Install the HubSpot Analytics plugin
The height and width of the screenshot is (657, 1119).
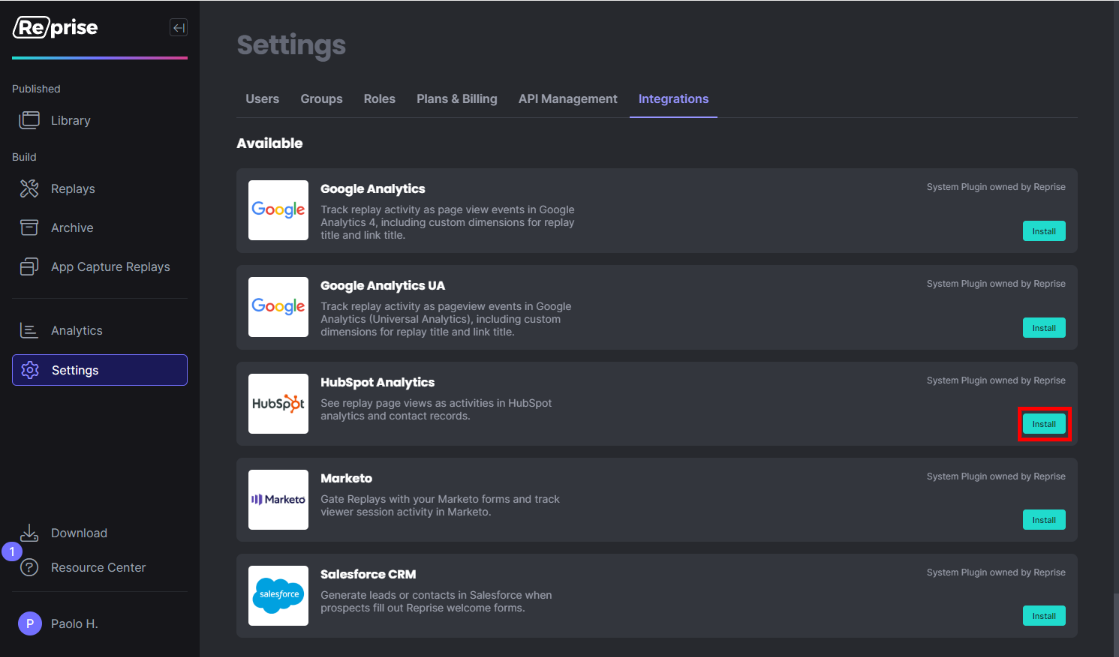tap(1044, 424)
